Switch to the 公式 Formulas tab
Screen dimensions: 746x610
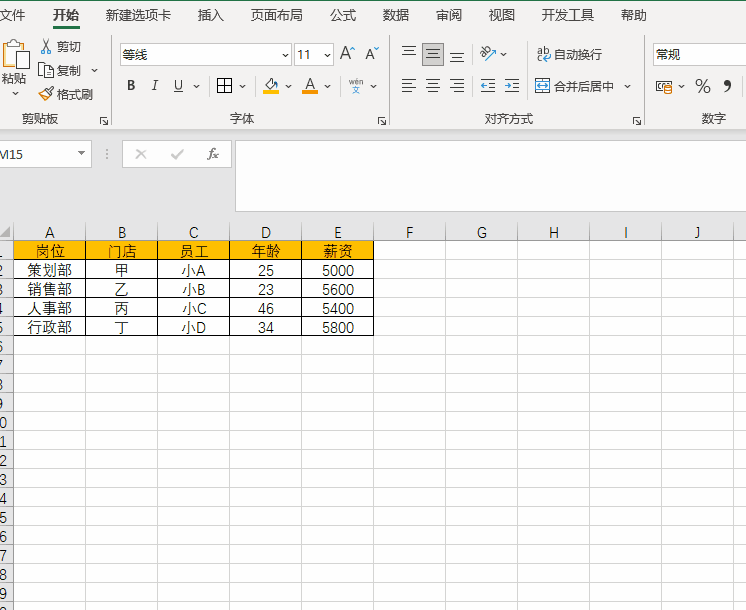point(343,15)
